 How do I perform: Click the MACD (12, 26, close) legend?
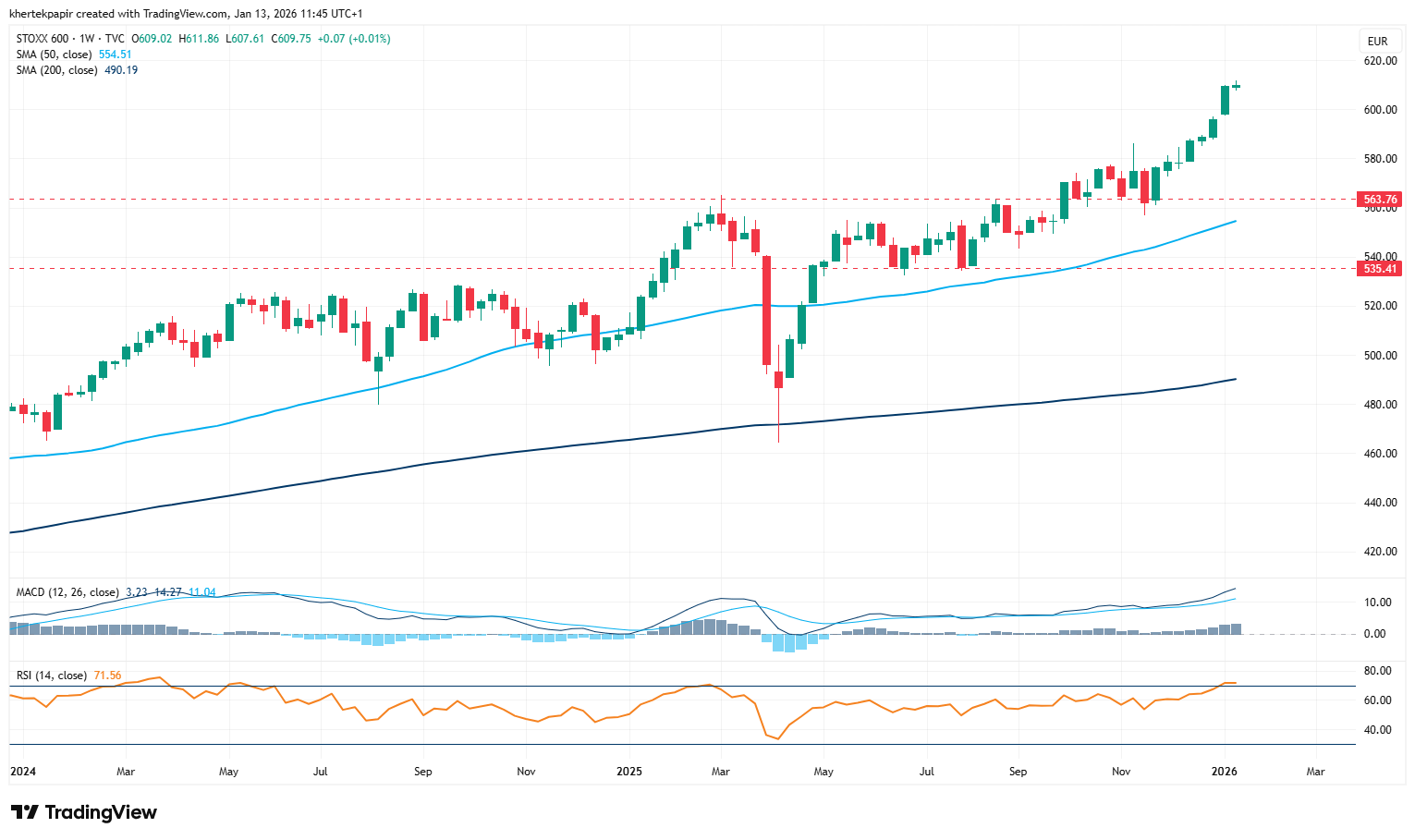click(x=67, y=592)
